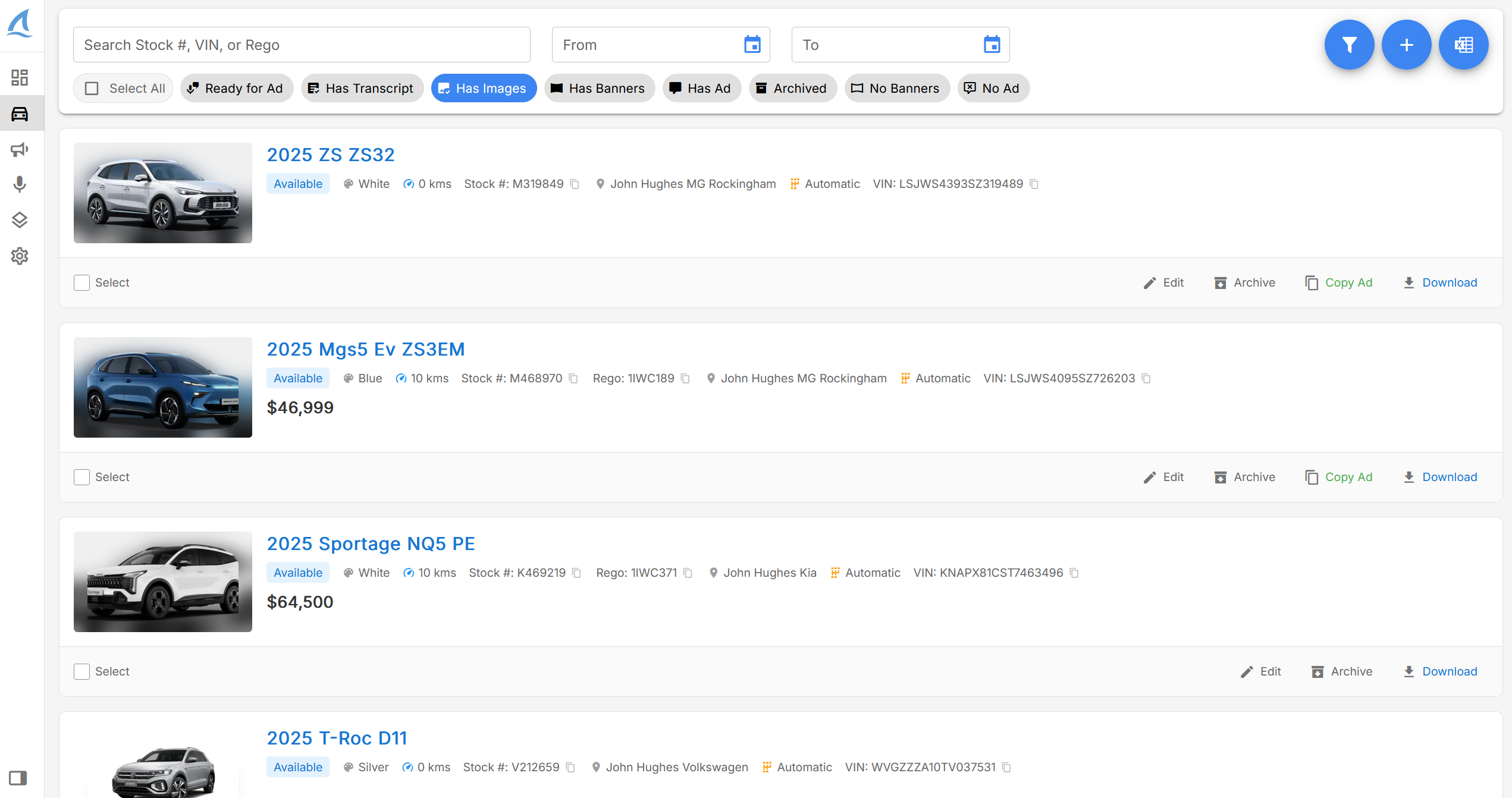Open the settings gear in sidebar
The width and height of the screenshot is (1512, 798).
point(20,256)
